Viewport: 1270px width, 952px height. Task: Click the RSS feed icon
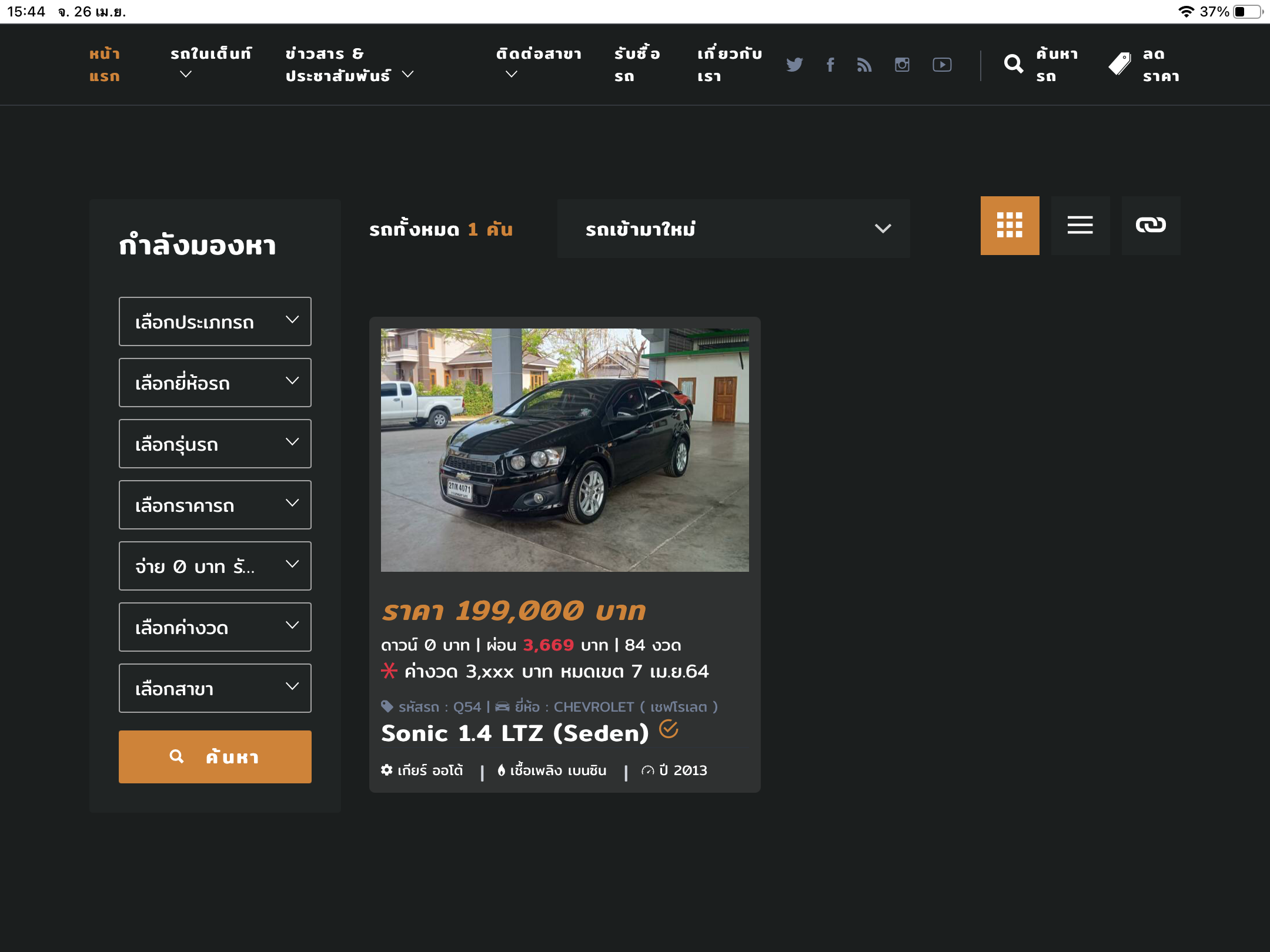(864, 65)
